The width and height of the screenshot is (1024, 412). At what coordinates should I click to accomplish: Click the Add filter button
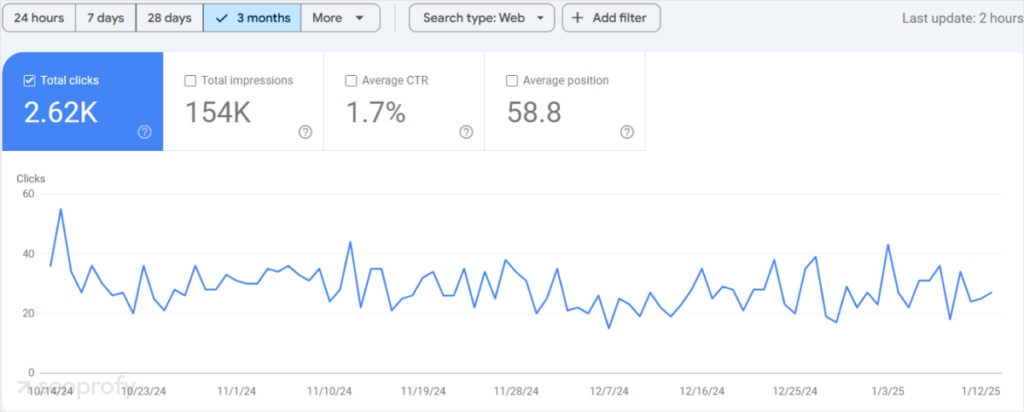(611, 18)
